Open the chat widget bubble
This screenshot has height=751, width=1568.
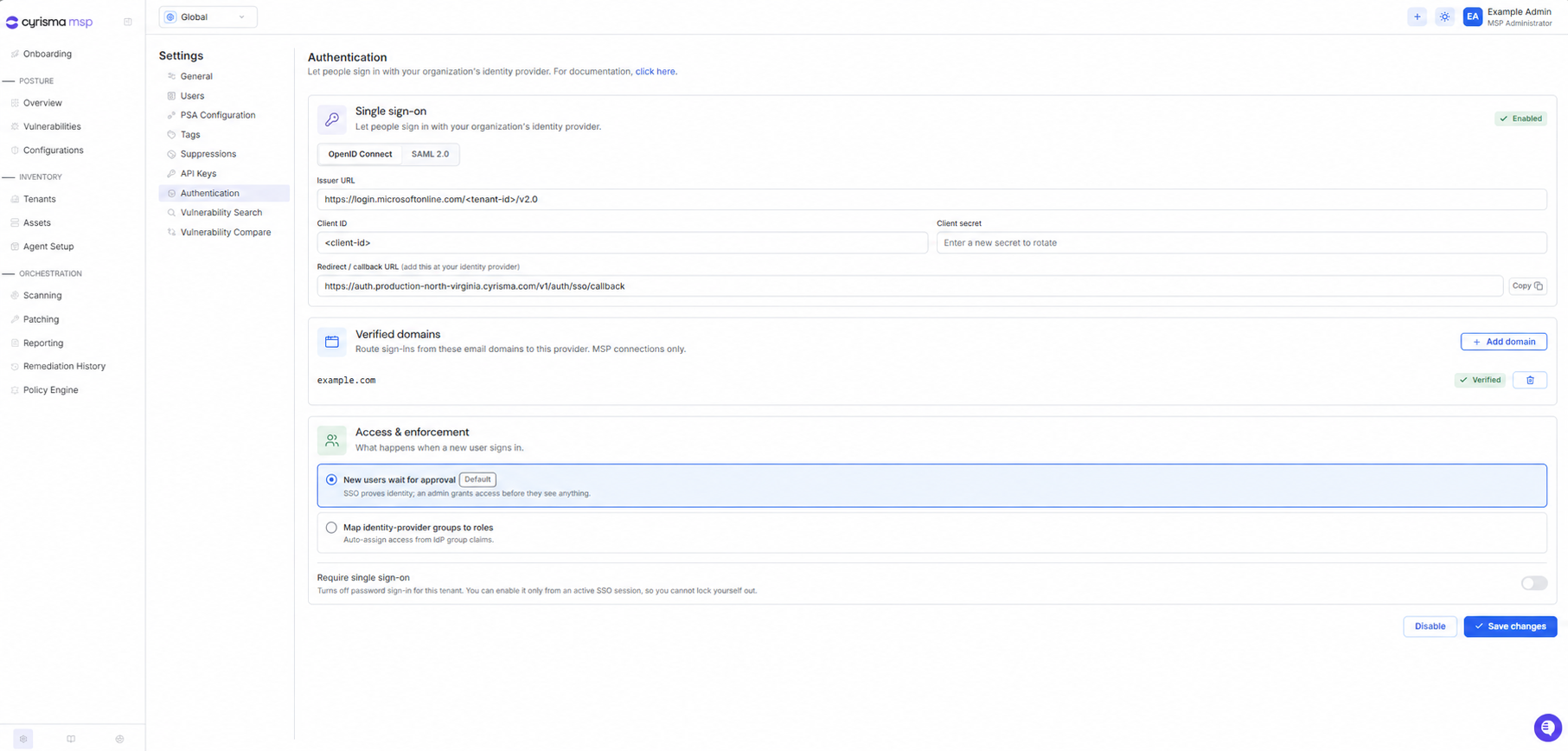click(x=1547, y=728)
